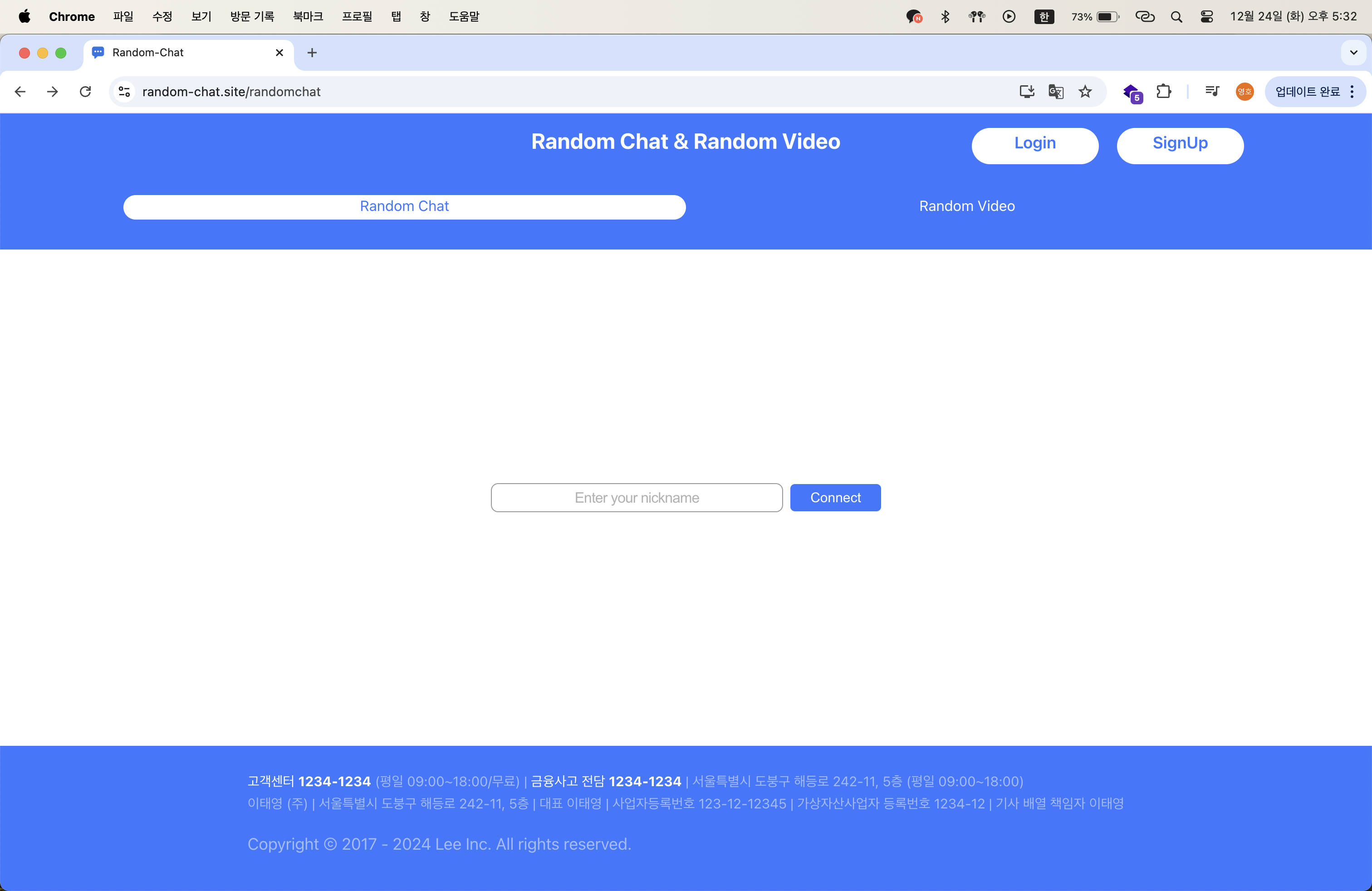Open the AirPods menu bar icon
This screenshot has width=1372, height=891.
pos(976,17)
